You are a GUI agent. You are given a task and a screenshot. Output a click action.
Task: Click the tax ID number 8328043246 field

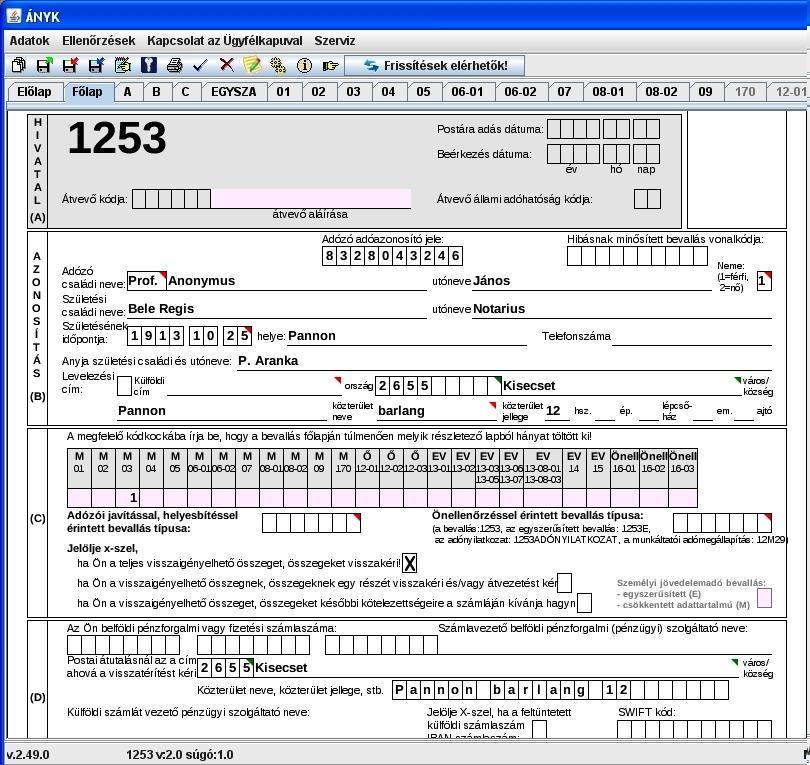pyautogui.click(x=392, y=256)
